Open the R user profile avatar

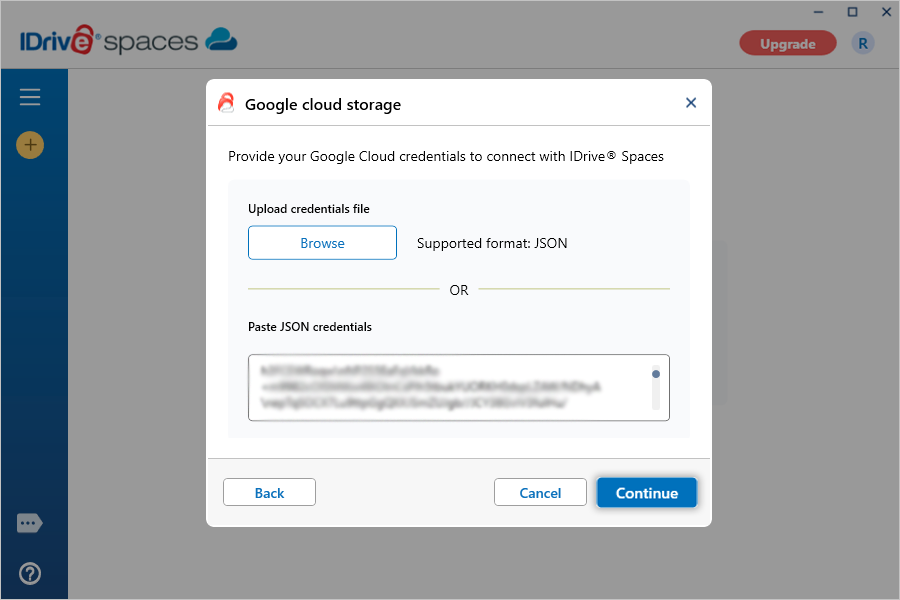coord(863,44)
